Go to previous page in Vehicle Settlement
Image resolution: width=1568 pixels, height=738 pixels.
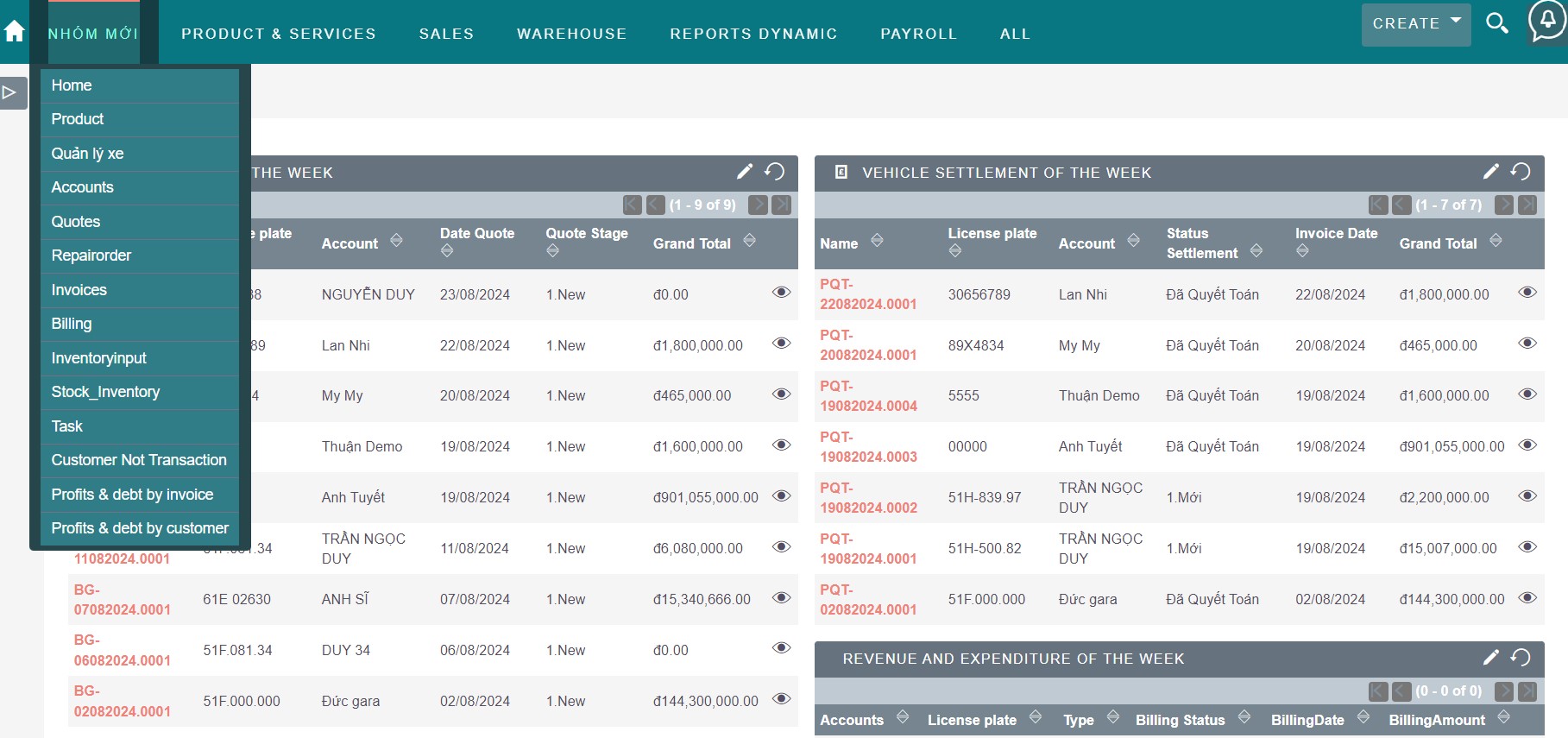[x=1401, y=205]
